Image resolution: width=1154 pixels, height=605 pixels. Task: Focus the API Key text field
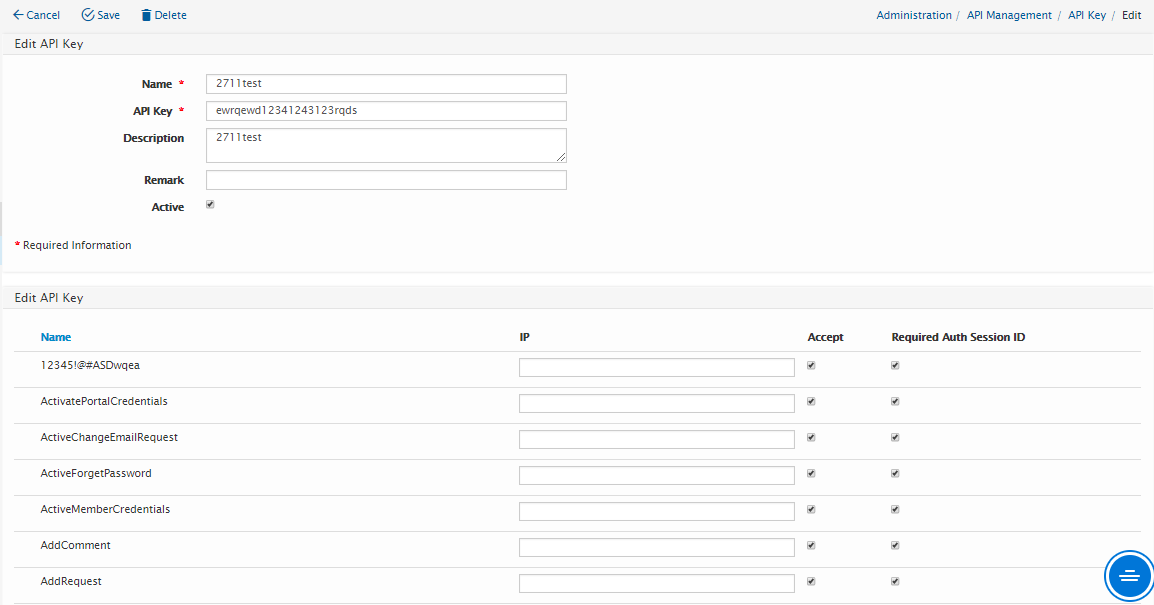[386, 111]
